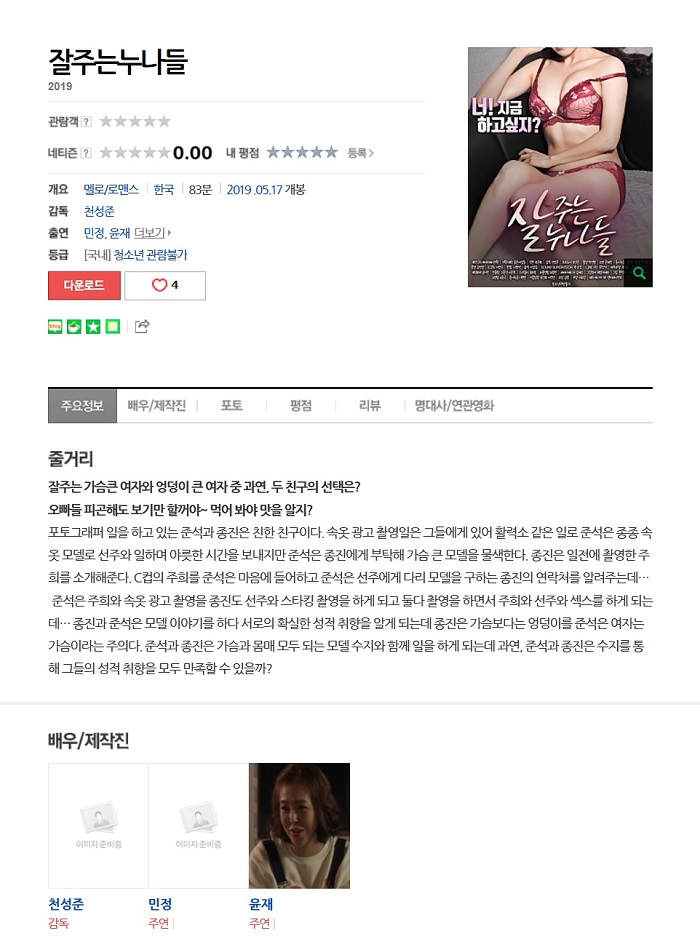Open the 포토 tab
Viewport: 700px width, 952px height.
[x=231, y=406]
